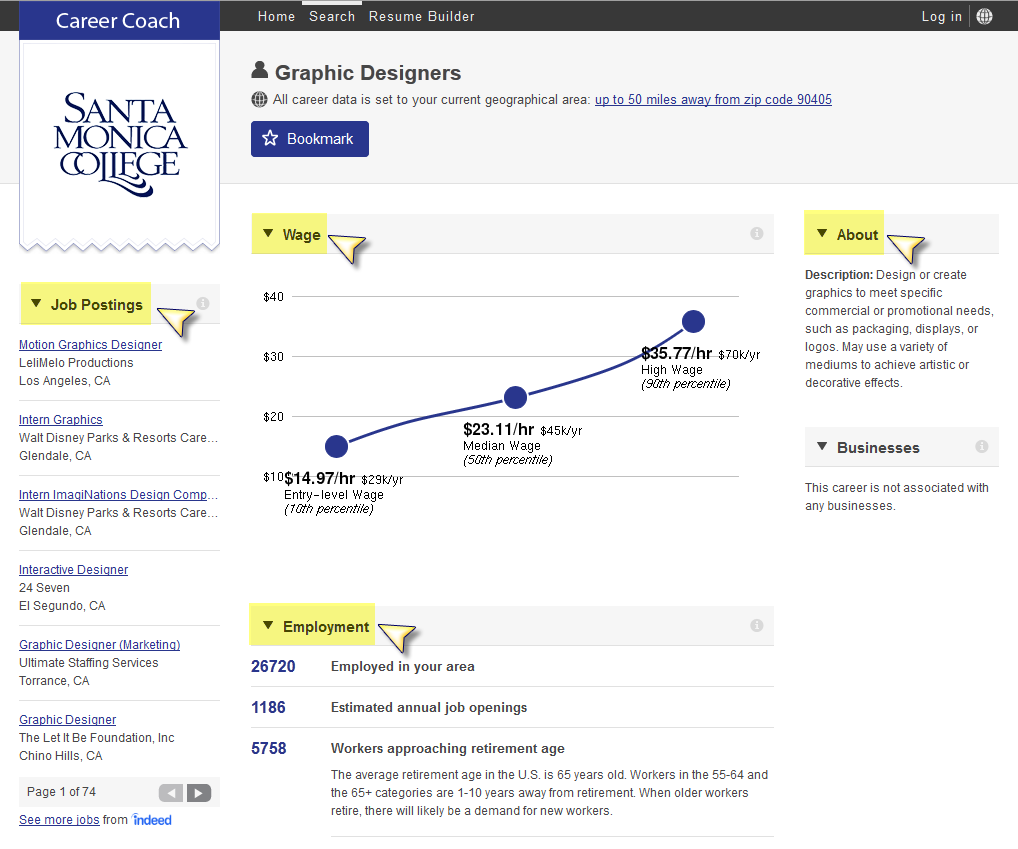Viewport: 1018px width, 849px height.
Task: Click the next page arrow in Job Postings
Action: coord(198,792)
